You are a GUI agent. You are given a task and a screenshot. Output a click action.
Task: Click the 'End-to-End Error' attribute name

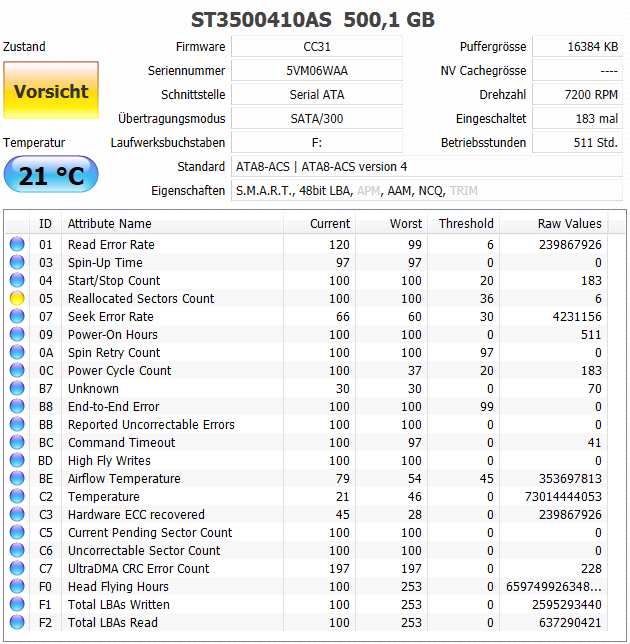113,407
